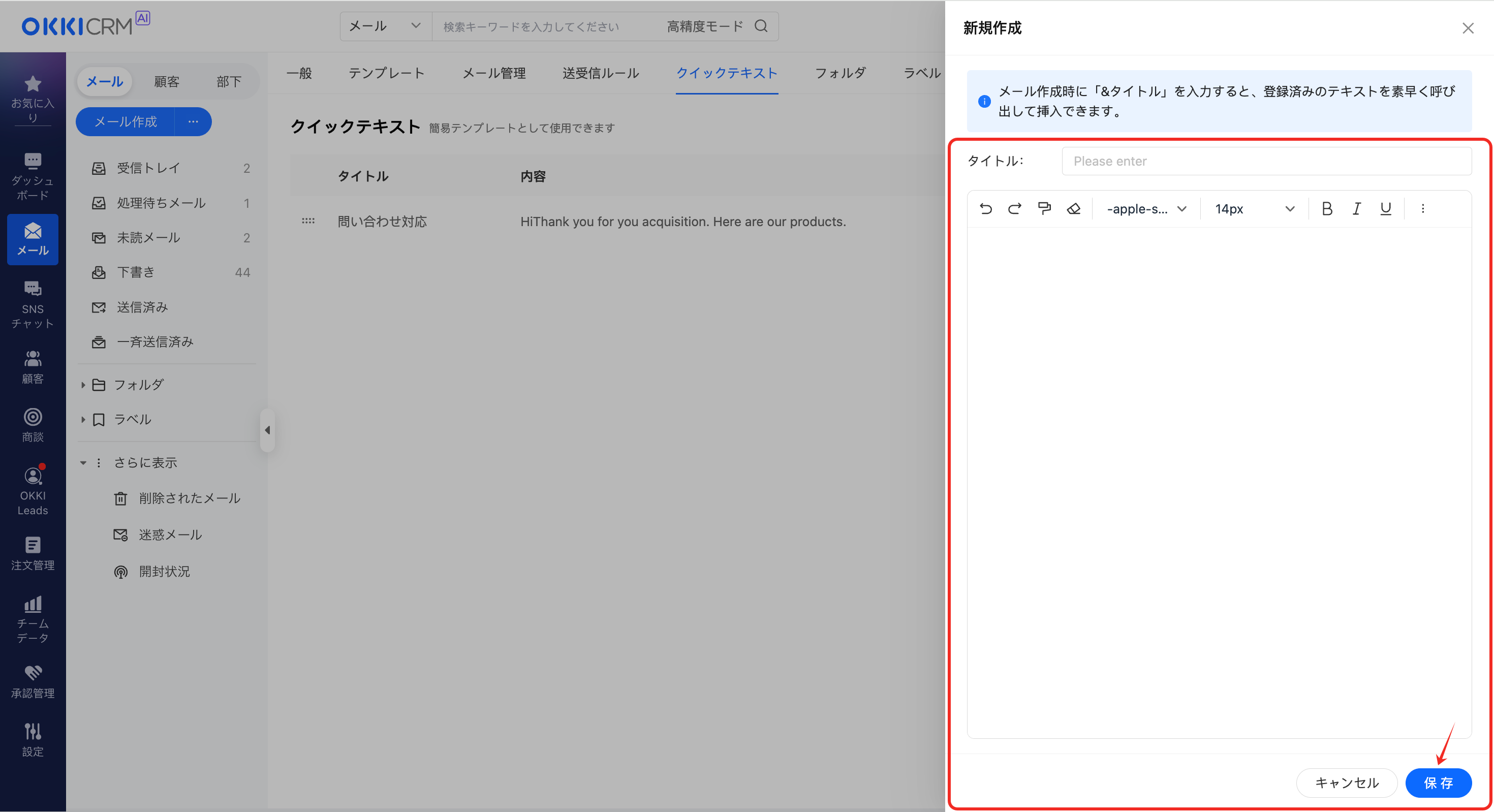Screen dimensions: 1494x812
Task: Open チームデータ in the sidebar
Action: (x=33, y=619)
